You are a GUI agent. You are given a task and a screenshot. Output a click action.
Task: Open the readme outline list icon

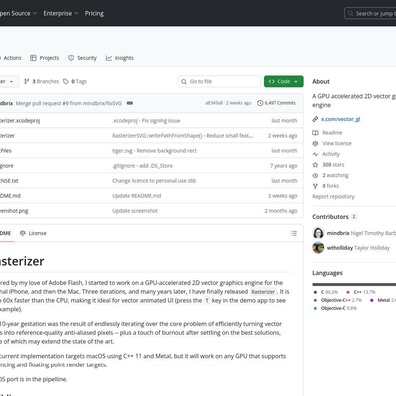(294, 233)
